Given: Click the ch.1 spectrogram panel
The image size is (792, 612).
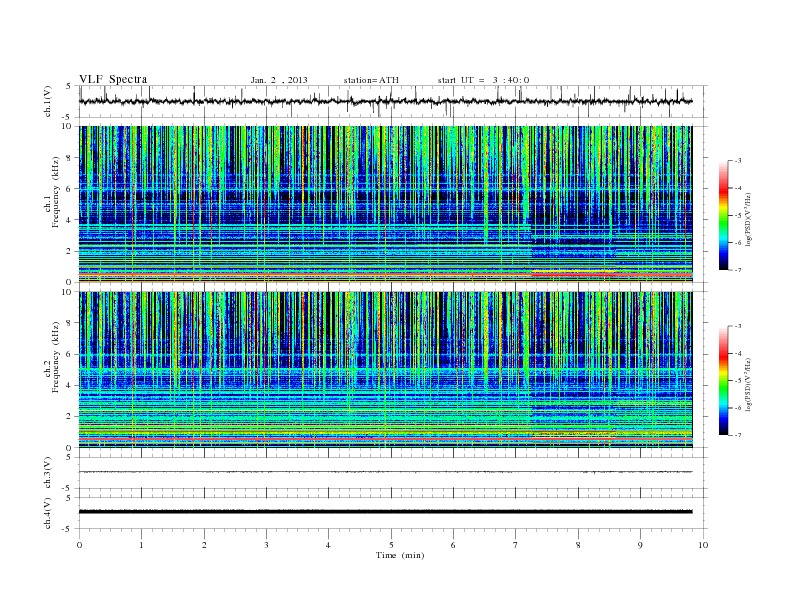Looking at the screenshot, I should pos(385,204).
